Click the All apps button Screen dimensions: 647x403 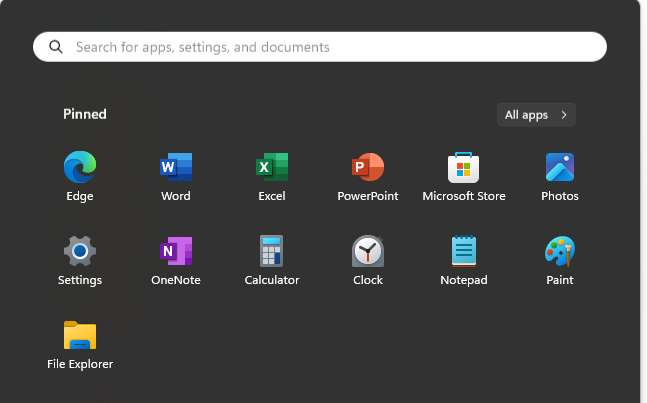point(536,115)
